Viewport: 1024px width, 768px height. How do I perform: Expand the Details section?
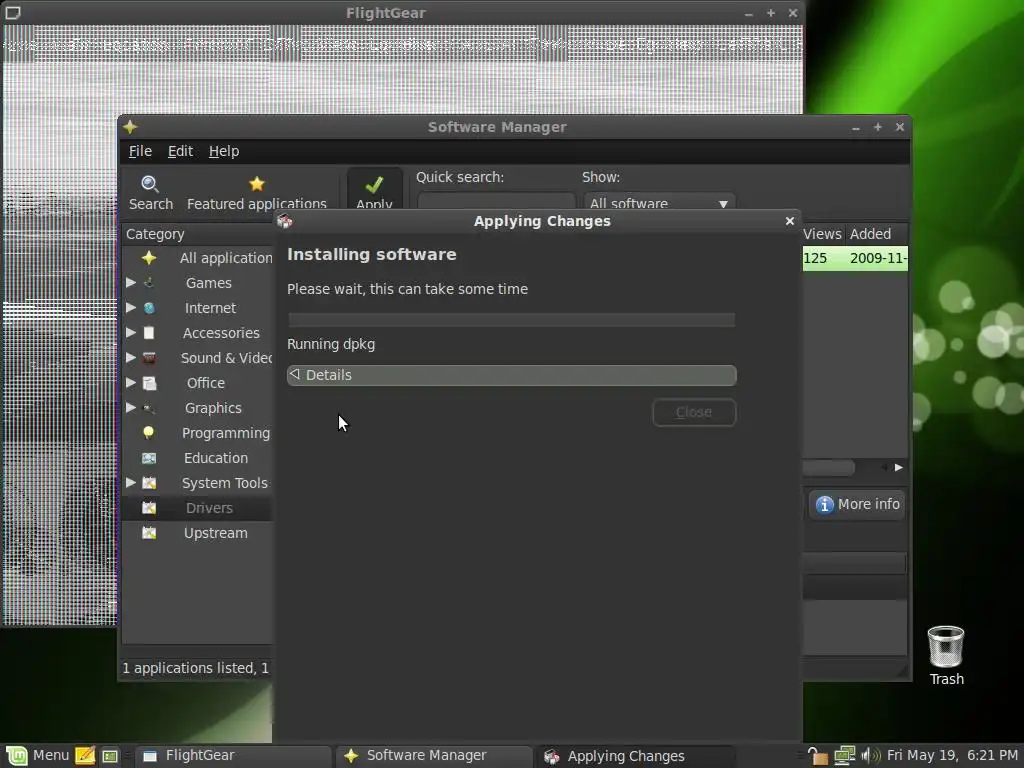click(x=511, y=375)
